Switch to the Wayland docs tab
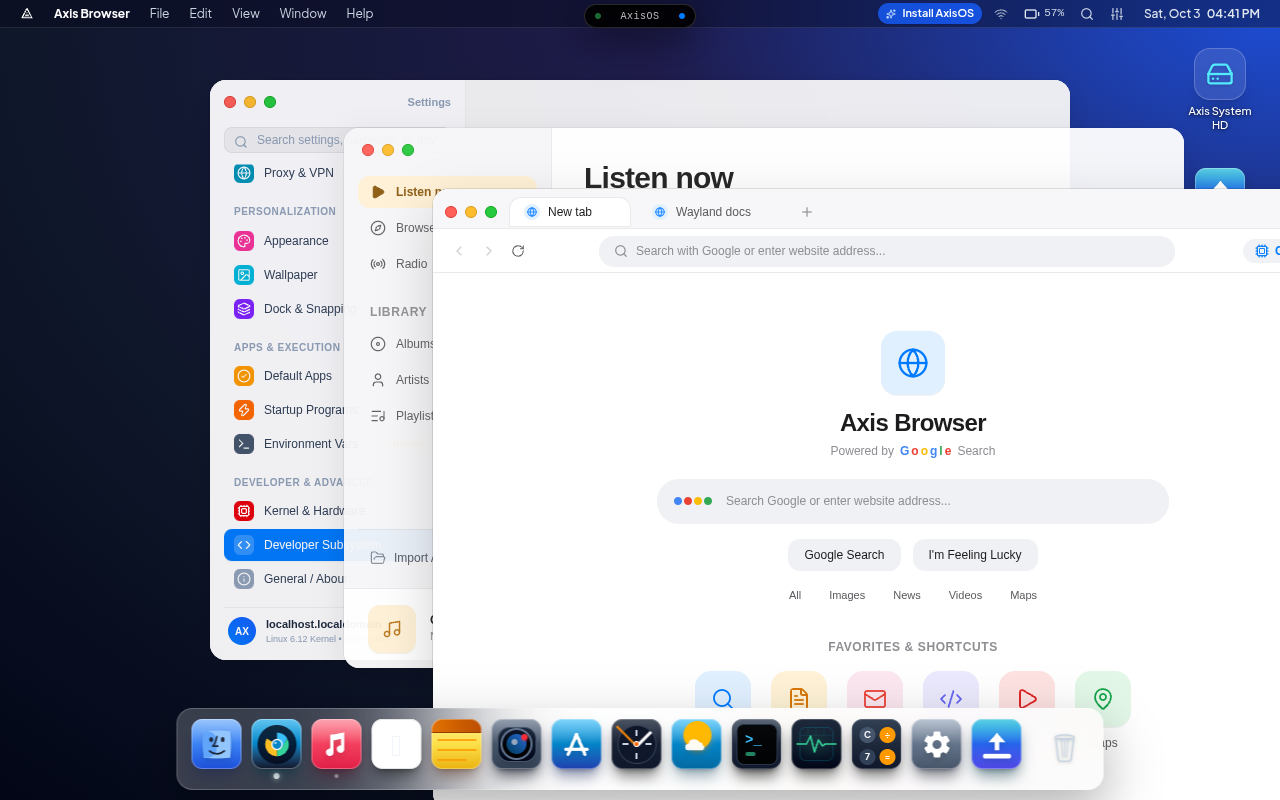This screenshot has width=1280, height=800. click(x=712, y=212)
